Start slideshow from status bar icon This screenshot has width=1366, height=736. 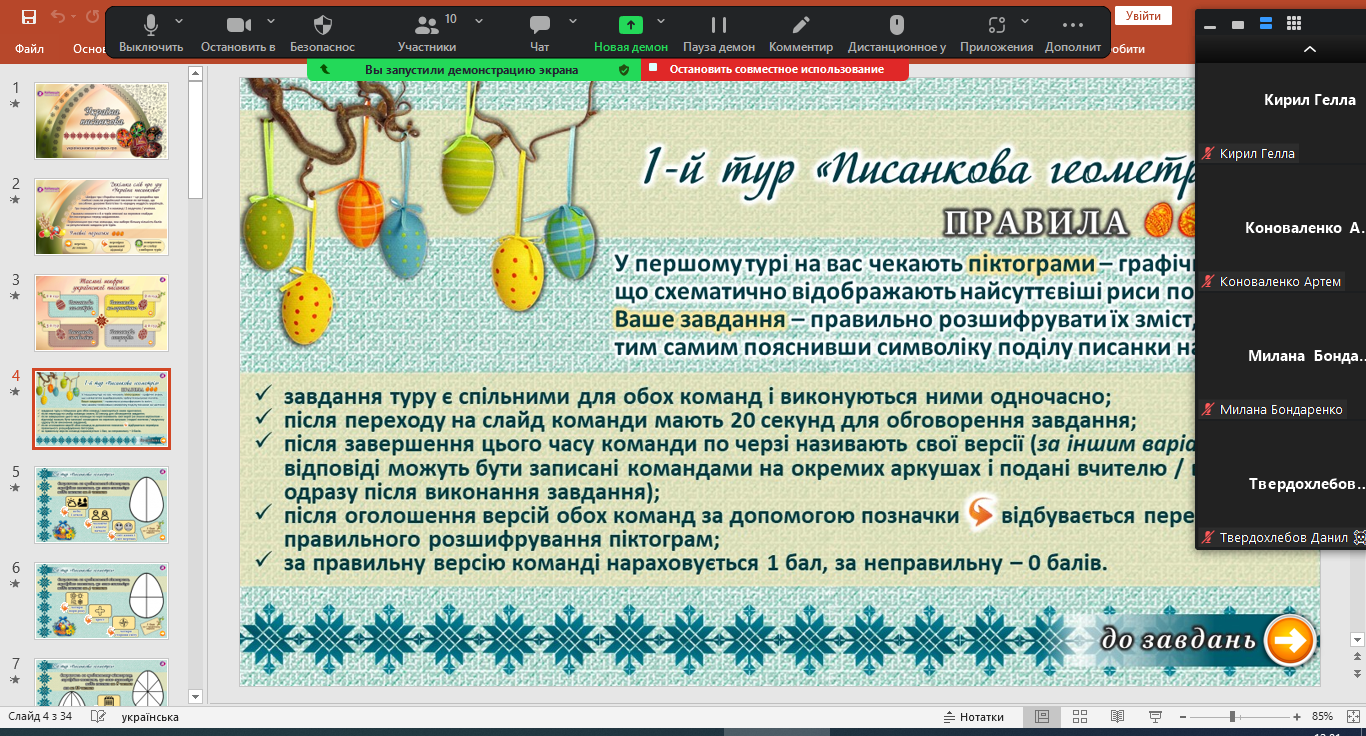[1156, 717]
